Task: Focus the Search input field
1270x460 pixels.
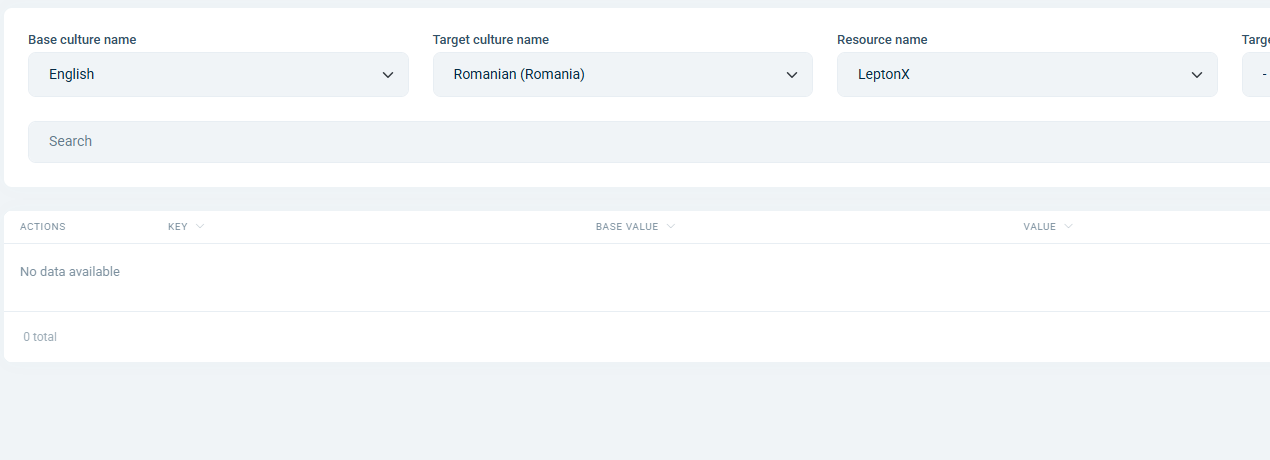Action: (640, 142)
